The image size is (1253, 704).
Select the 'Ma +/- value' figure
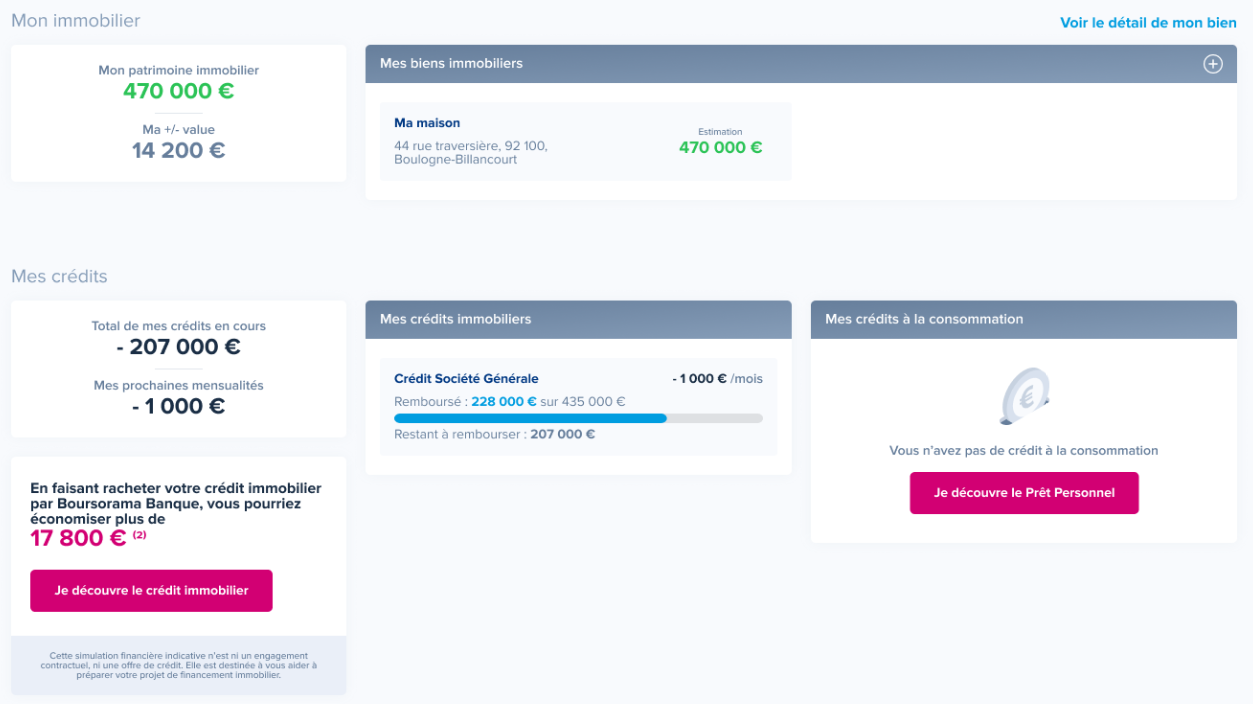(177, 150)
